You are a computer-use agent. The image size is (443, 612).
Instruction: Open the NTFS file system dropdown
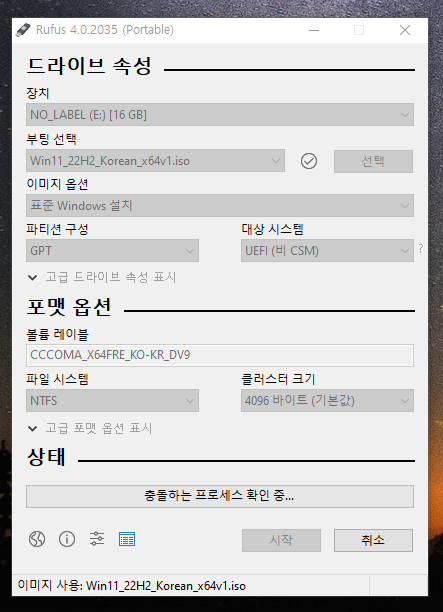[112, 400]
